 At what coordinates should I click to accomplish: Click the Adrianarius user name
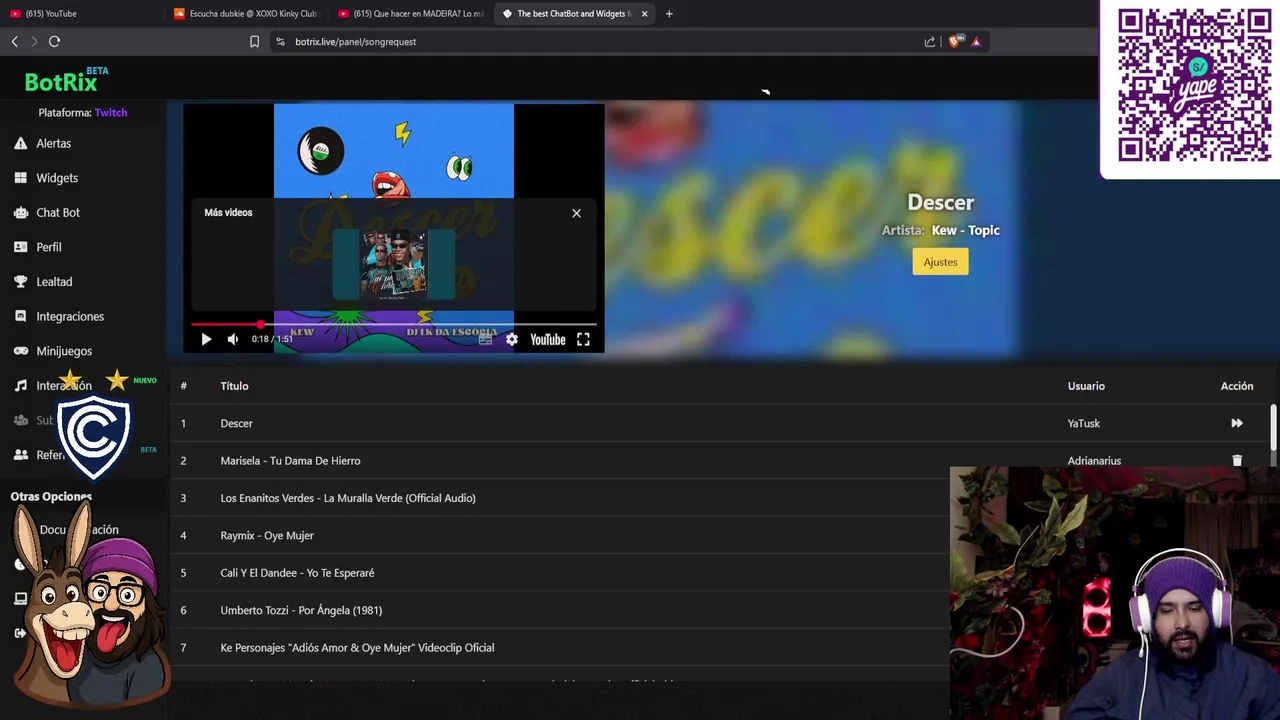tap(1094, 461)
